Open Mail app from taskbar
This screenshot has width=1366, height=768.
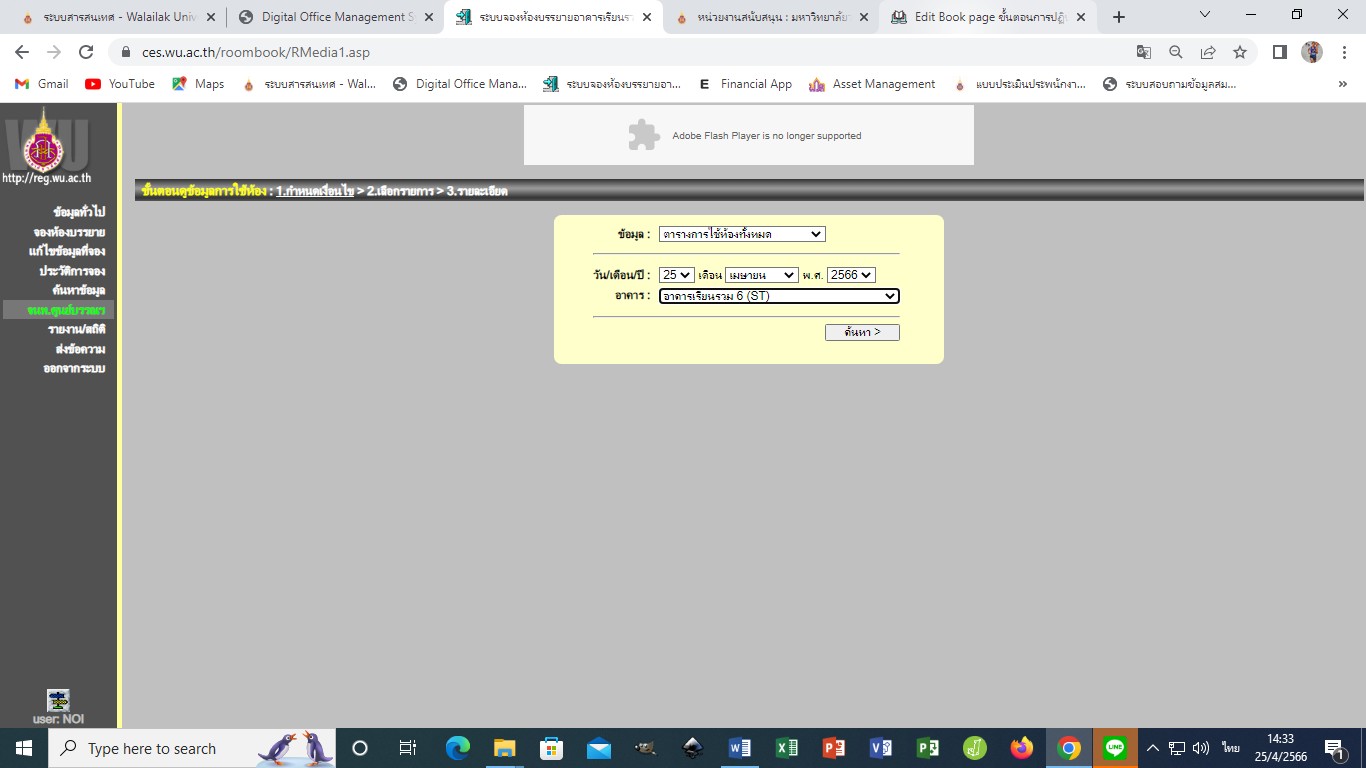(x=598, y=748)
